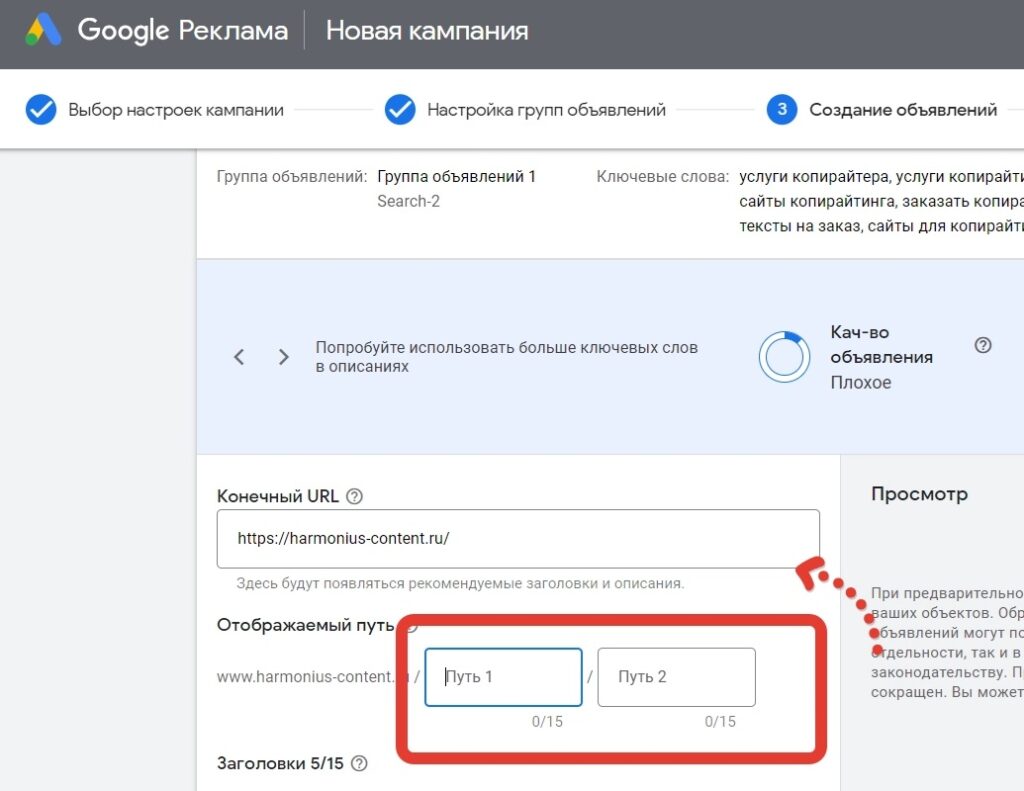The width and height of the screenshot is (1024, 791).
Task: Open help icon beside Заголовки 5/15
Action: point(359,764)
